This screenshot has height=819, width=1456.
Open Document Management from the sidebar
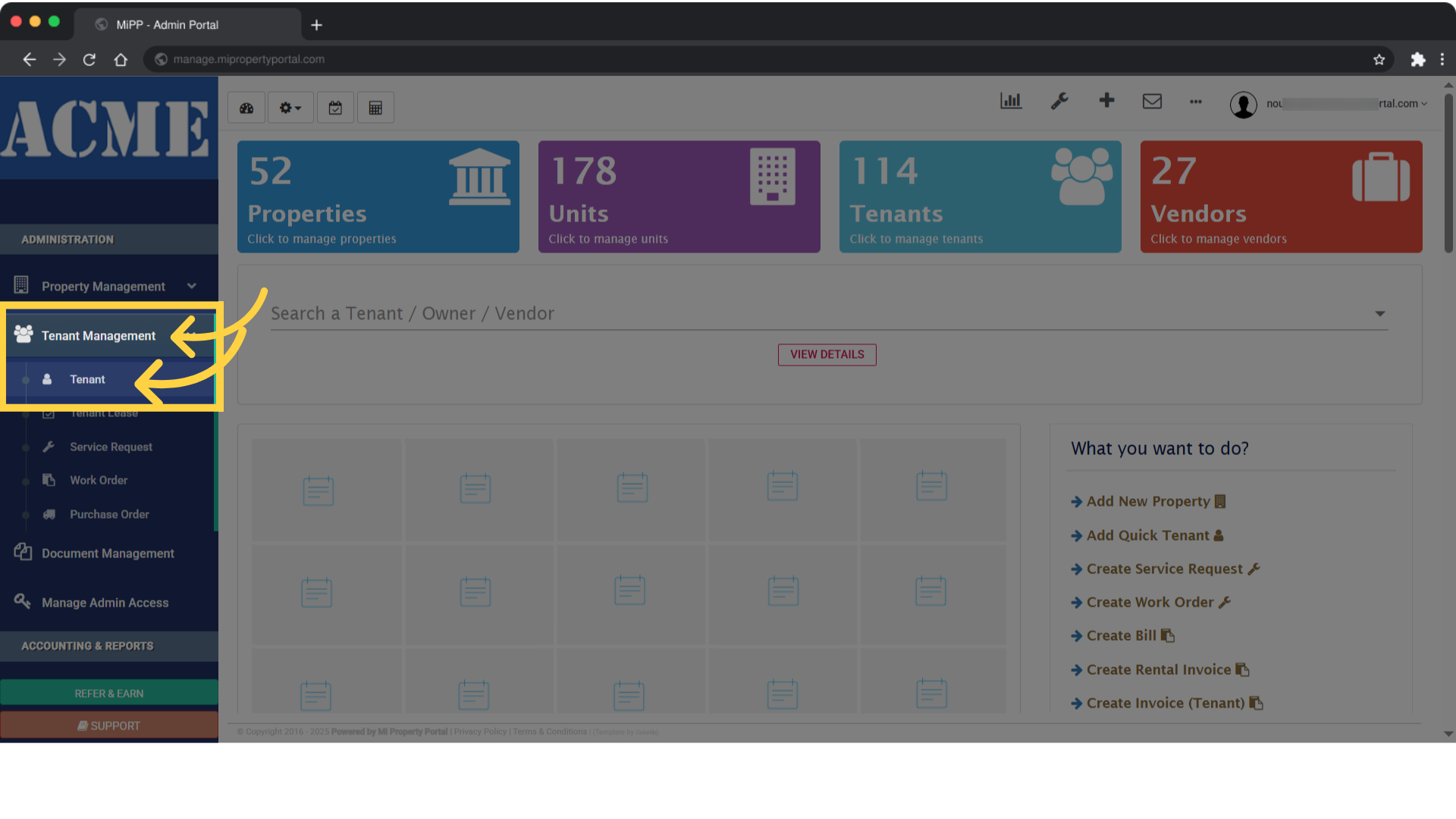pos(107,553)
